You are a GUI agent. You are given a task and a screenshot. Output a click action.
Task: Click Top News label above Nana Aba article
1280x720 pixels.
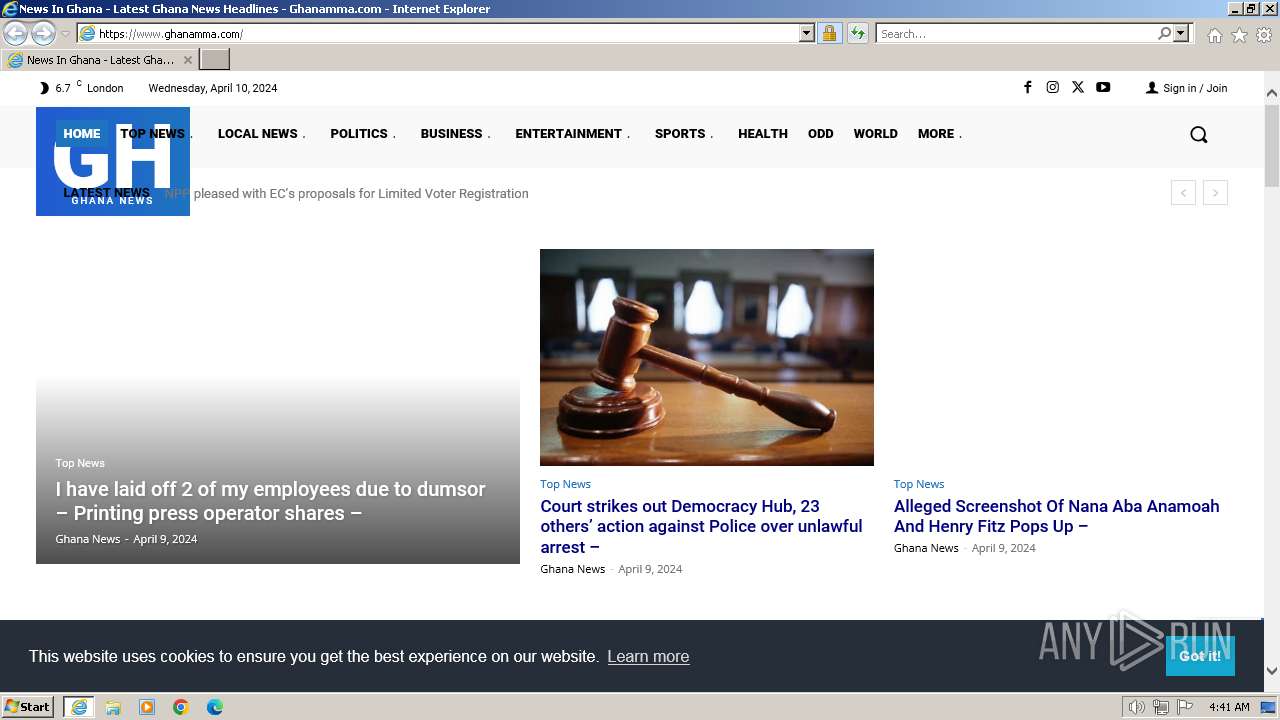point(919,484)
